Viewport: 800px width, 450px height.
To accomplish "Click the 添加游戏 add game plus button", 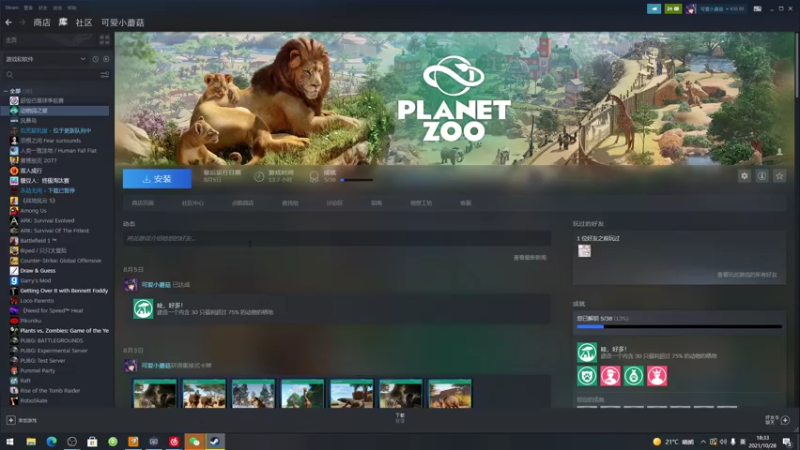I will tap(11, 420).
